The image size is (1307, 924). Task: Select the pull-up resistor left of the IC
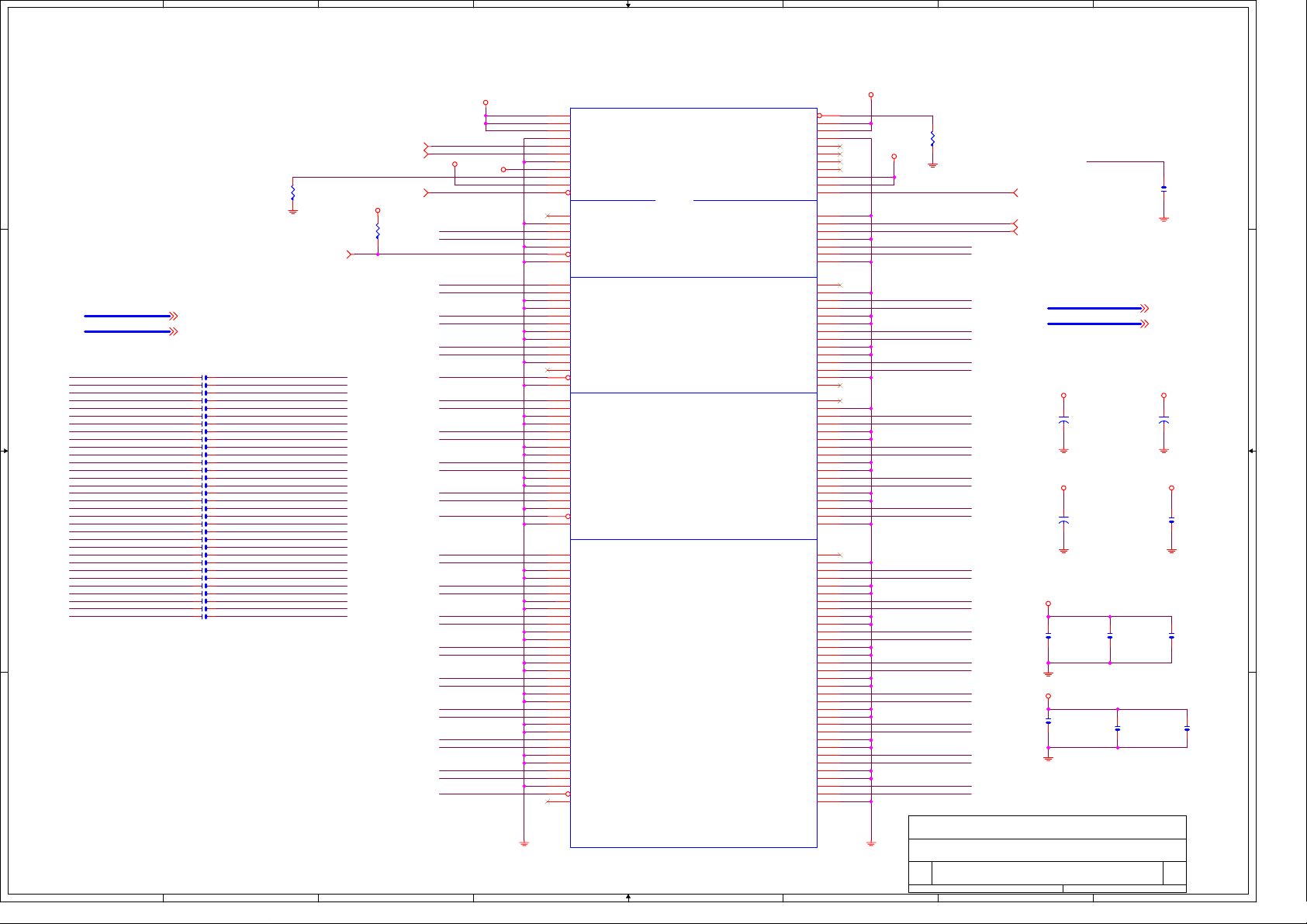click(x=378, y=231)
